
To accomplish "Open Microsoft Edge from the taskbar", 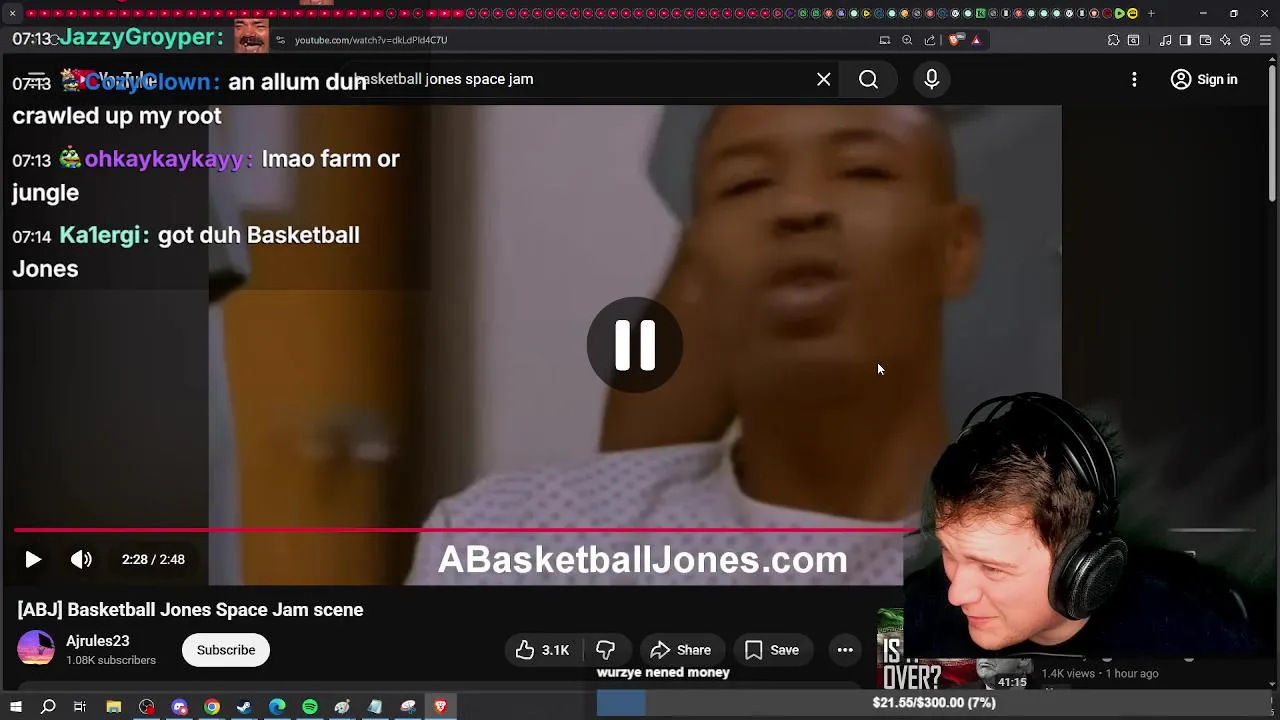I will coord(277,707).
